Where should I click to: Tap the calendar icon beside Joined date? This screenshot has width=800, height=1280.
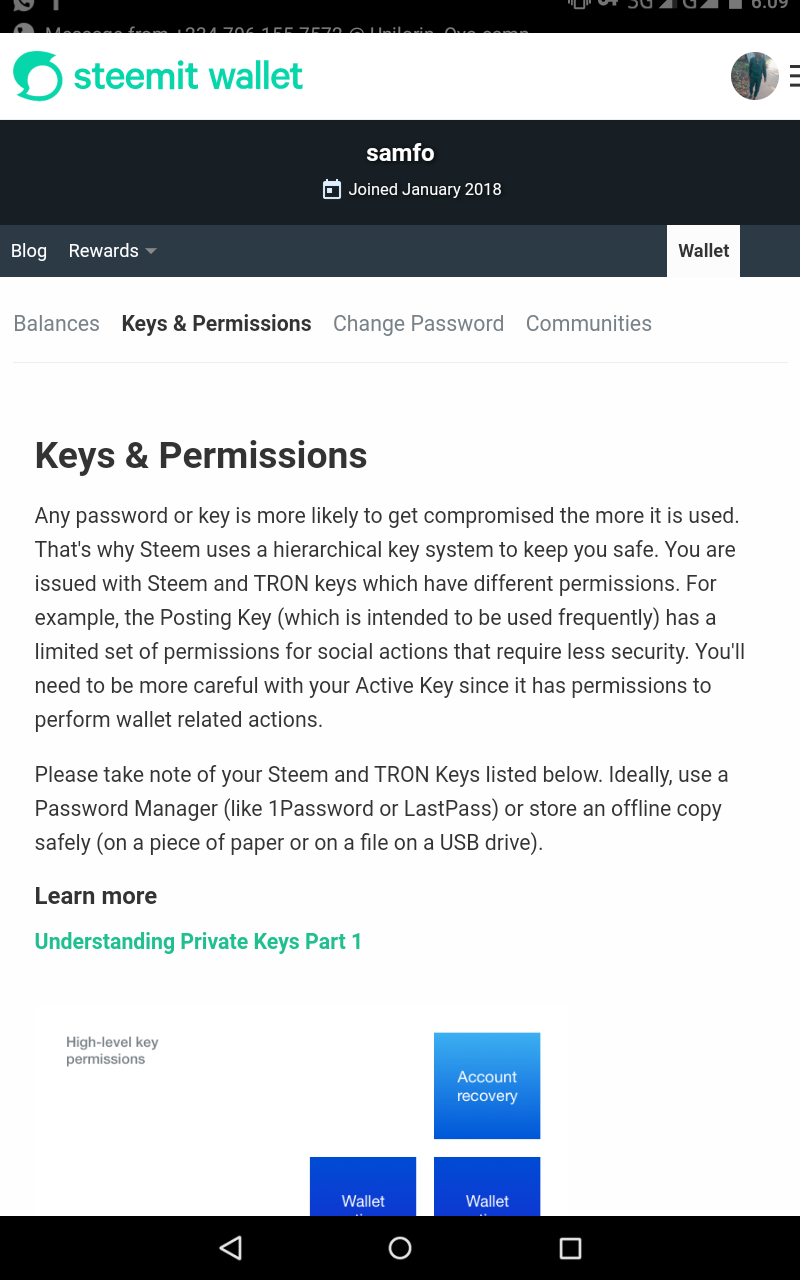coord(332,189)
